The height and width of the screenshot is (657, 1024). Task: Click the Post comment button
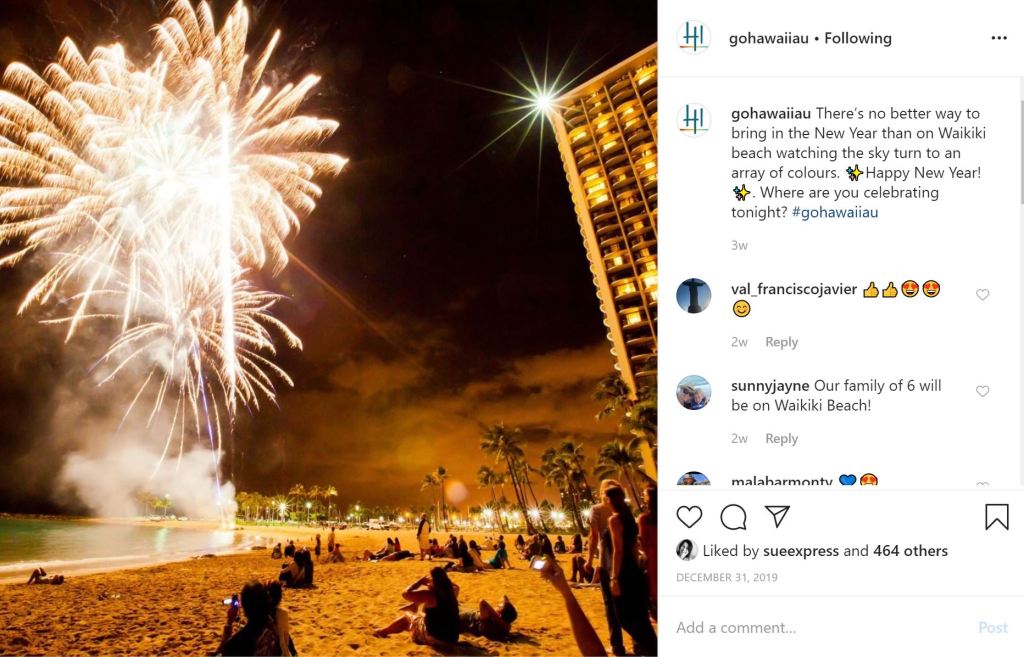pyautogui.click(x=993, y=628)
